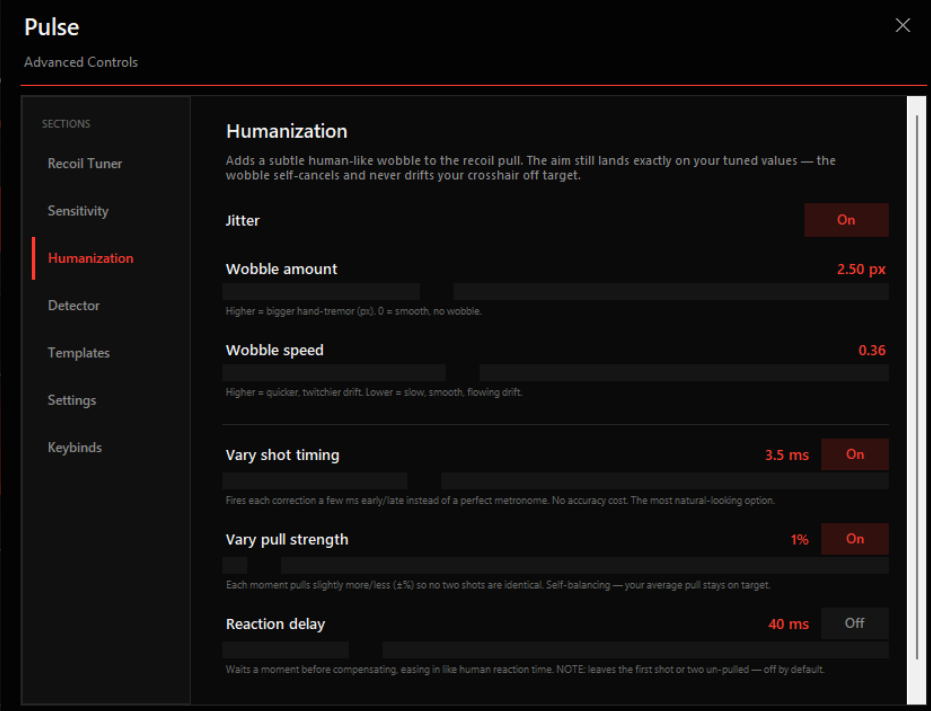Image resolution: width=931 pixels, height=711 pixels.
Task: Click the Pulse title text
Action: point(52,27)
